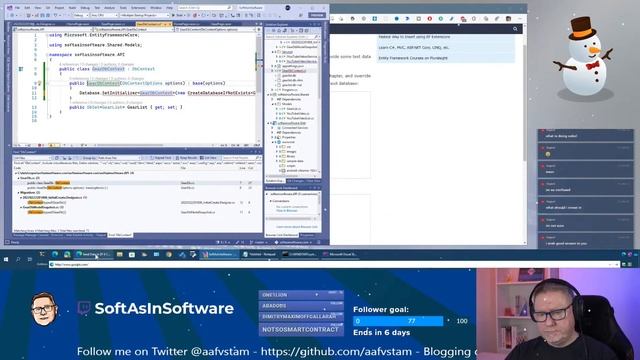Click the Windows taskbar search icon
This screenshot has height=360, width=640.
[x=18, y=259]
